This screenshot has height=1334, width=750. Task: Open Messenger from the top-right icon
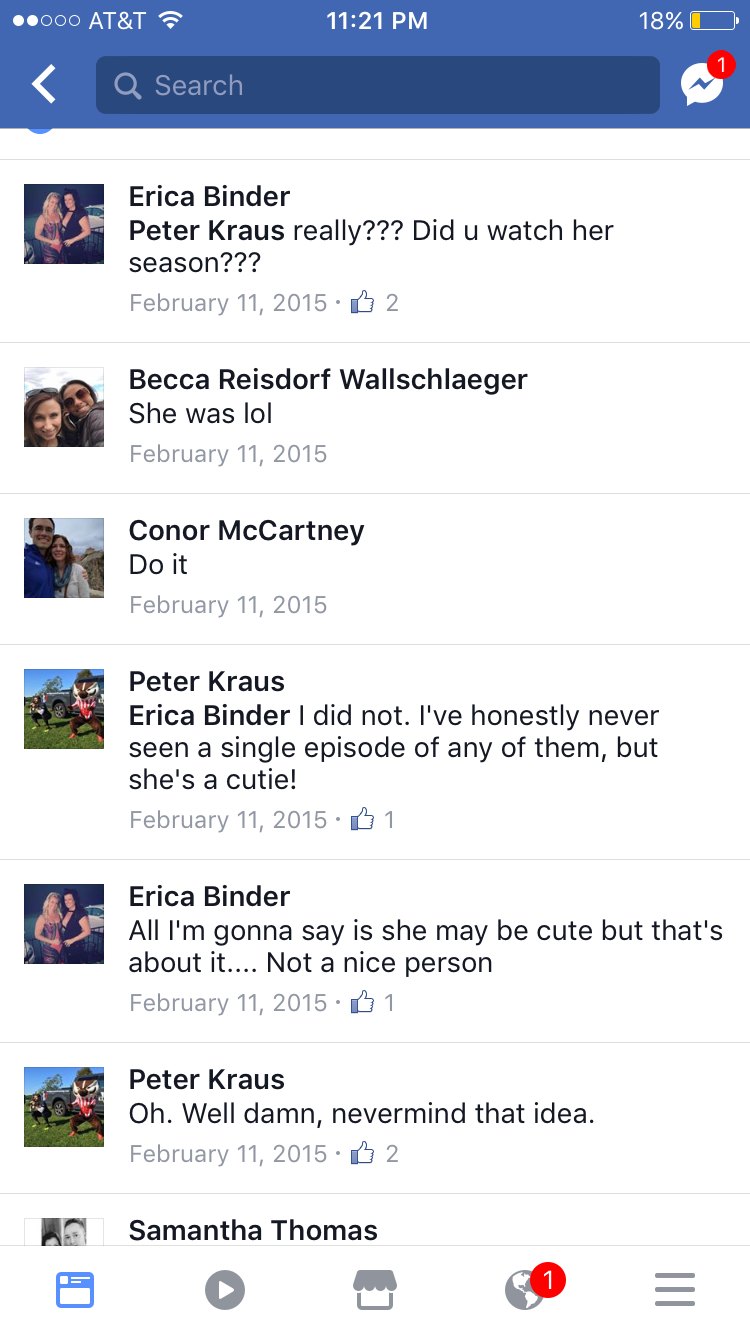(703, 84)
